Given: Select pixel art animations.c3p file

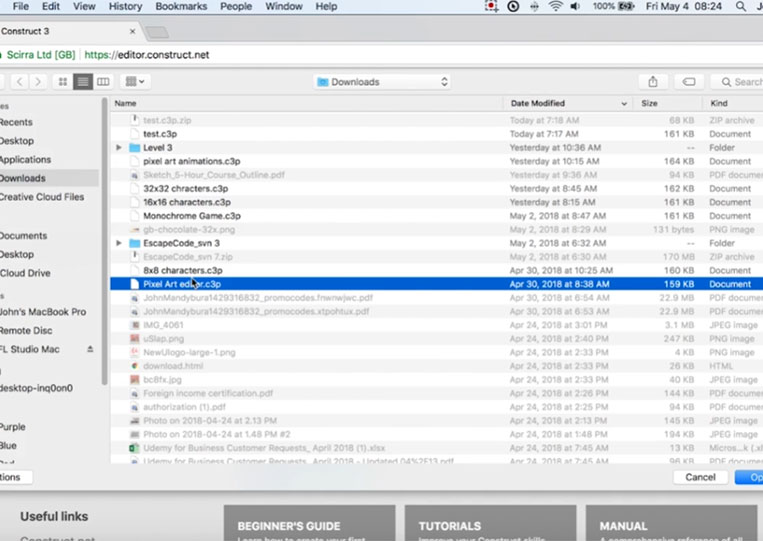Looking at the screenshot, I should pos(436,161).
